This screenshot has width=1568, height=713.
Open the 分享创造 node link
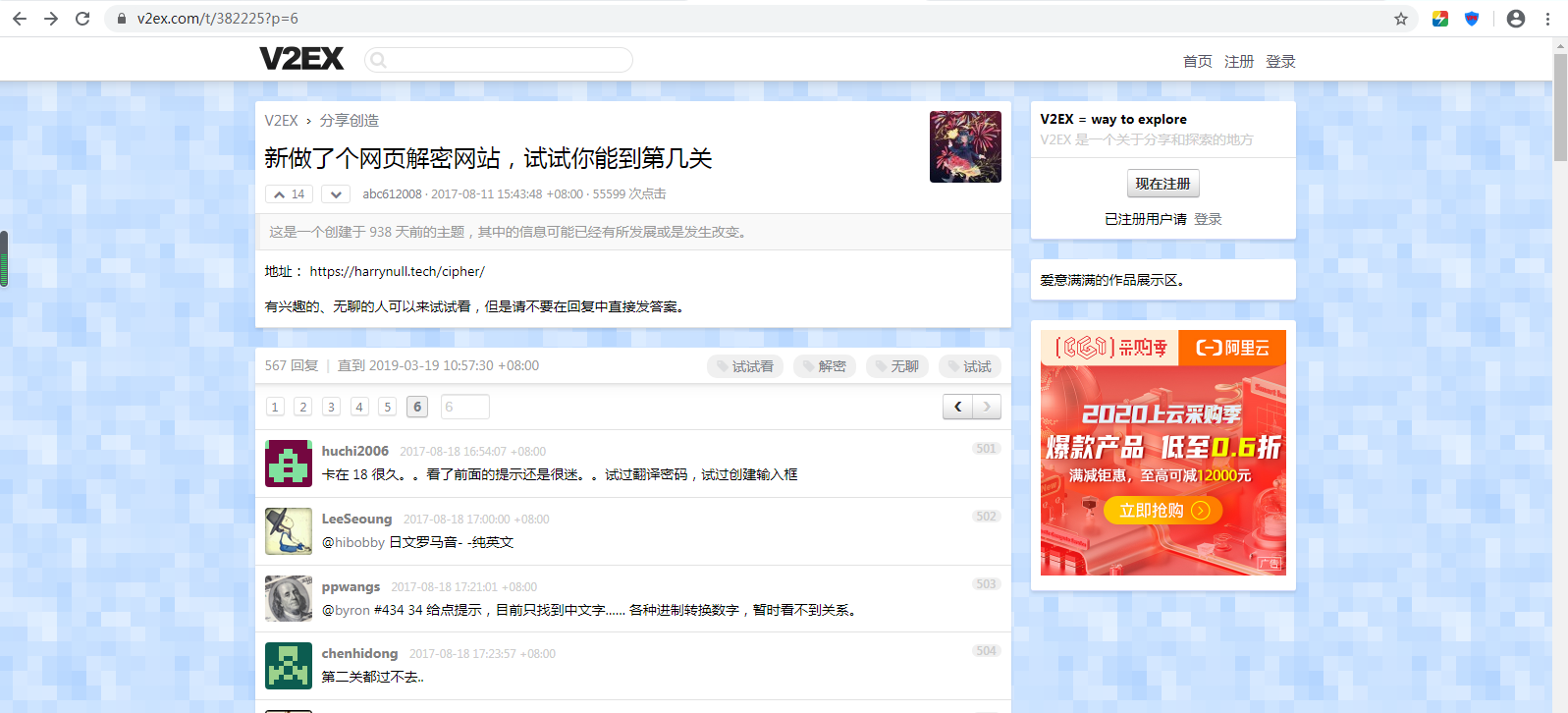349,120
